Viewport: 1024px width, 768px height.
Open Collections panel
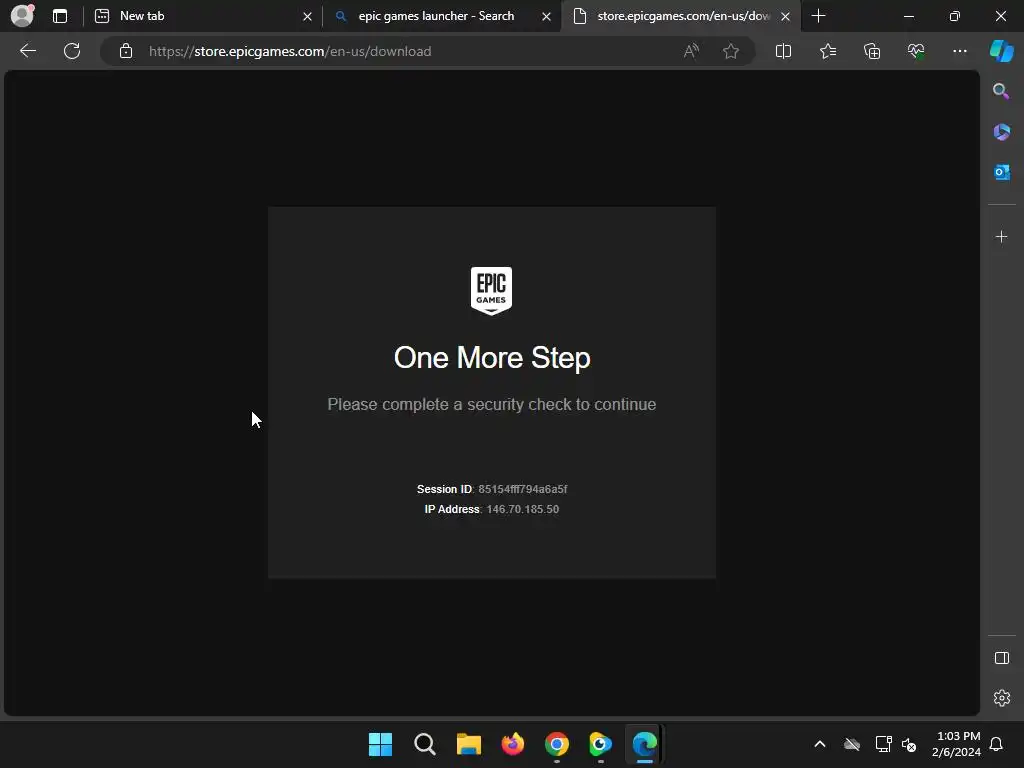click(872, 51)
